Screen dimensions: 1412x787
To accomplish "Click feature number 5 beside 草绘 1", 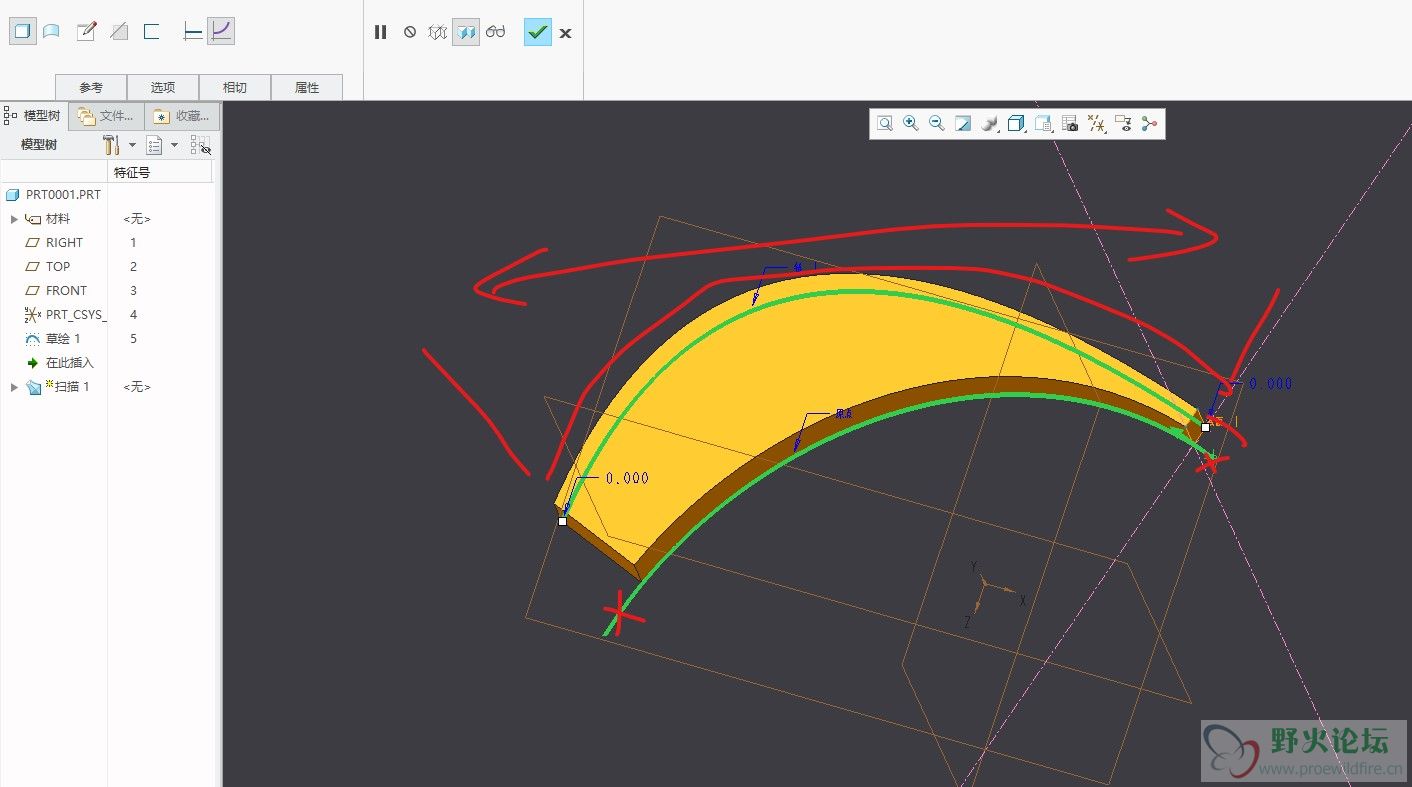I will pos(133,339).
